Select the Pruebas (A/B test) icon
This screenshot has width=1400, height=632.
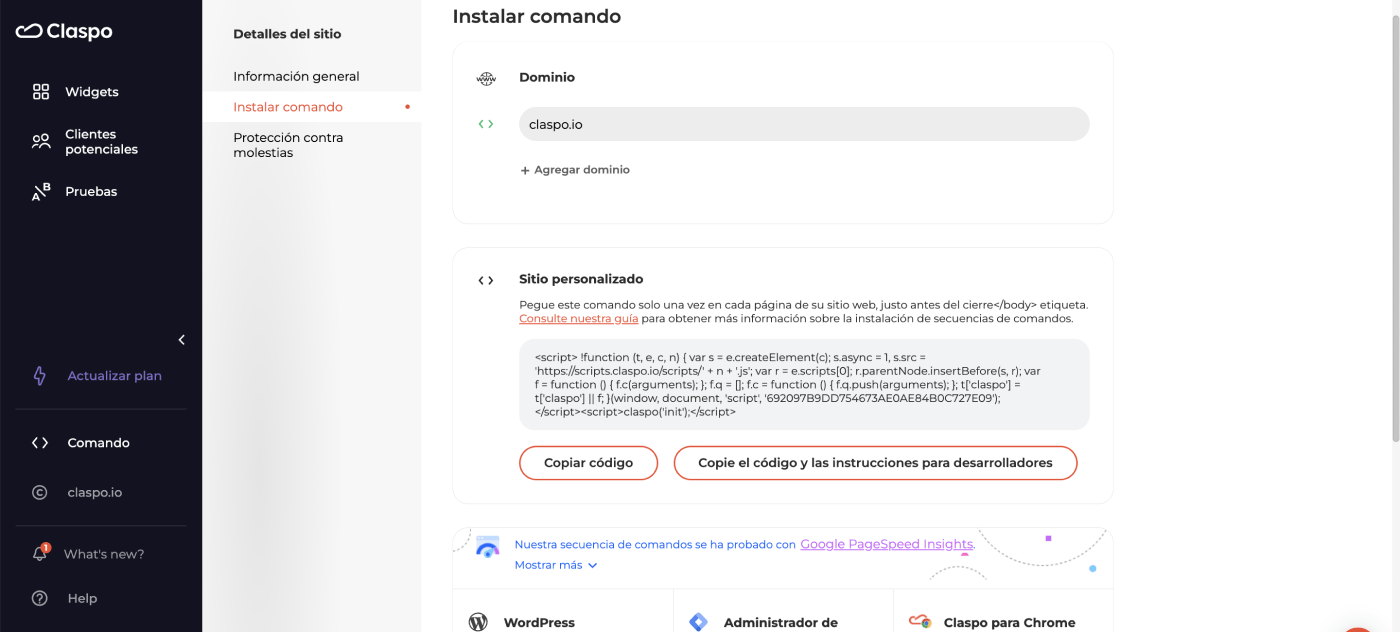click(40, 190)
